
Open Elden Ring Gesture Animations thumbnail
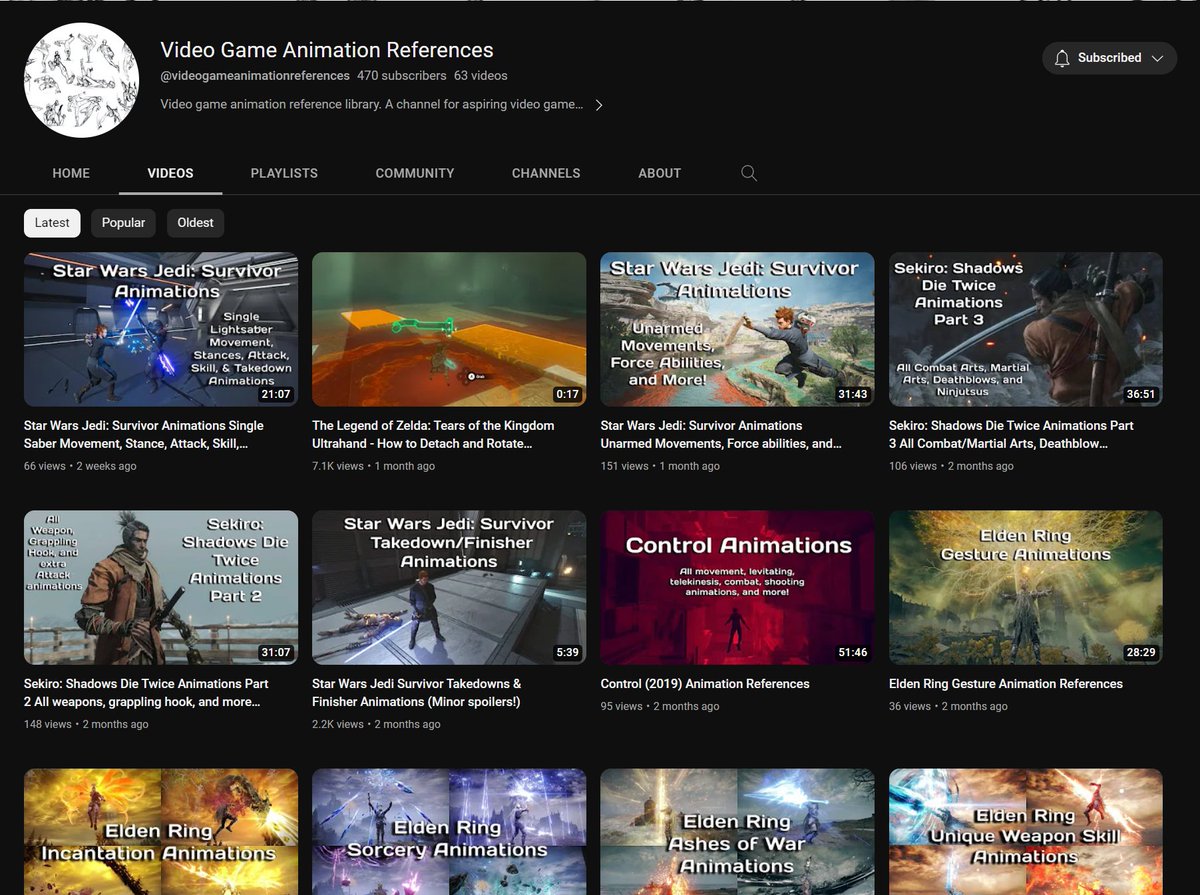click(x=1026, y=588)
